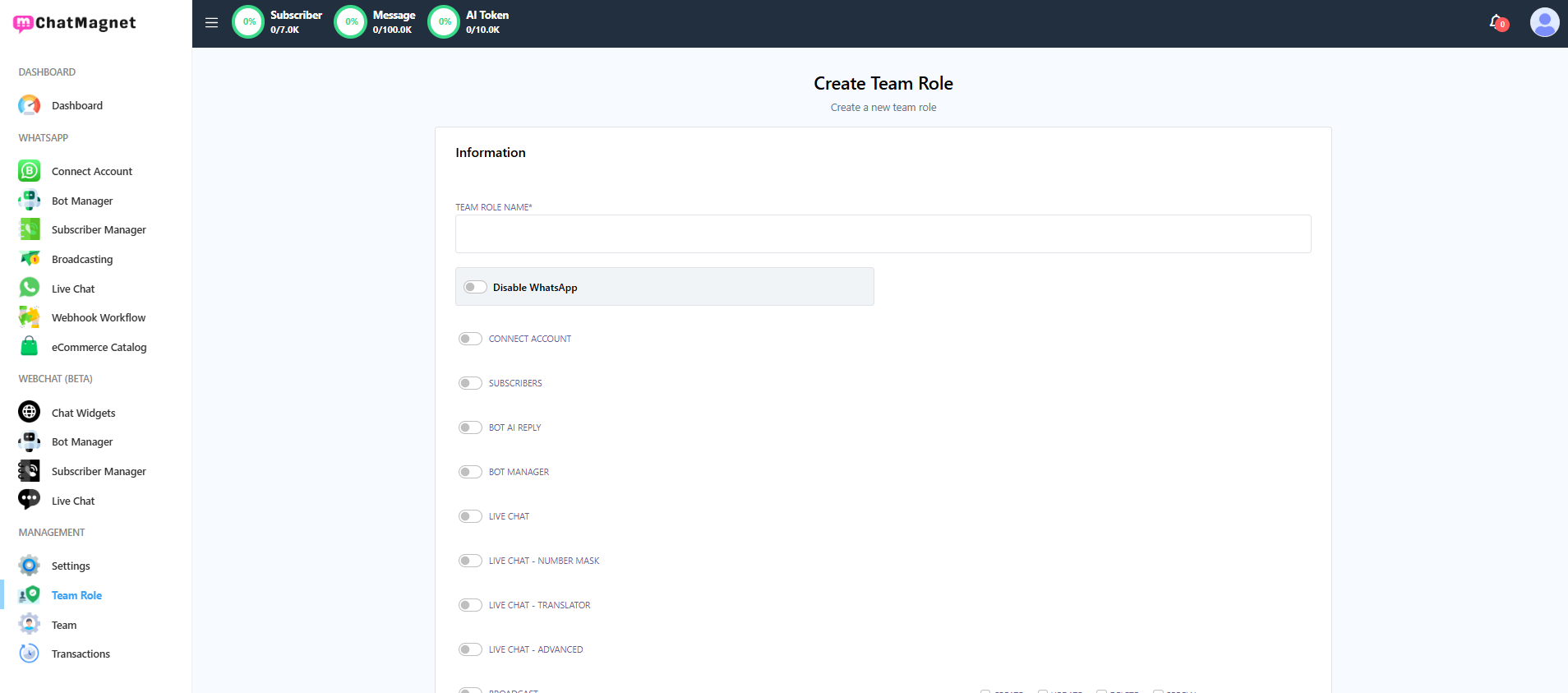This screenshot has height=693, width=1568.
Task: Enable Live Chat - Translator toggle
Action: point(470,605)
